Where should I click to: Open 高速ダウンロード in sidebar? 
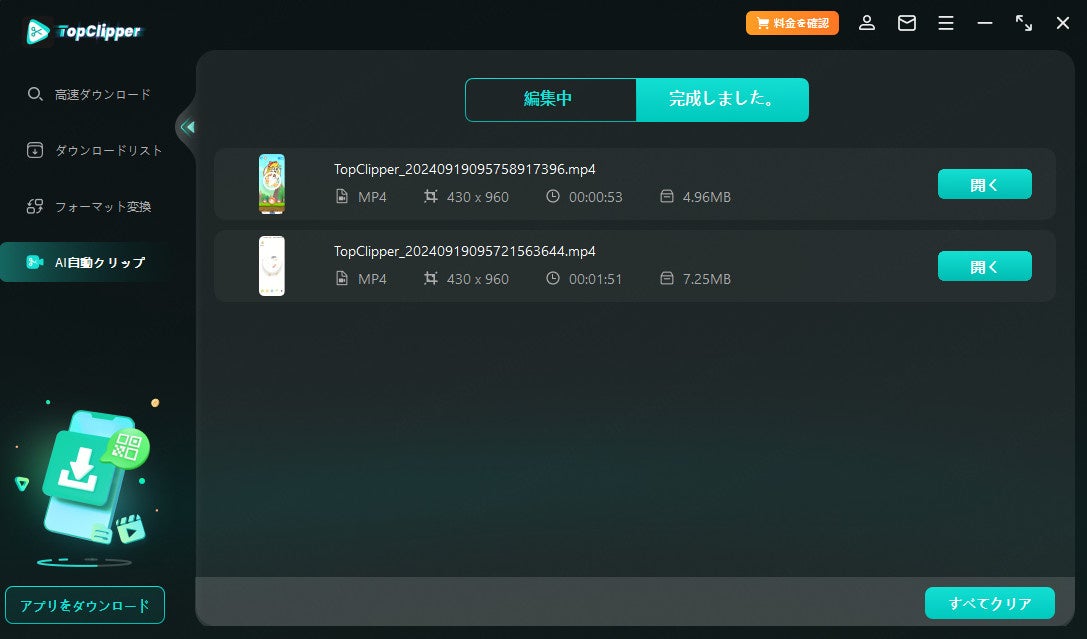(103, 94)
